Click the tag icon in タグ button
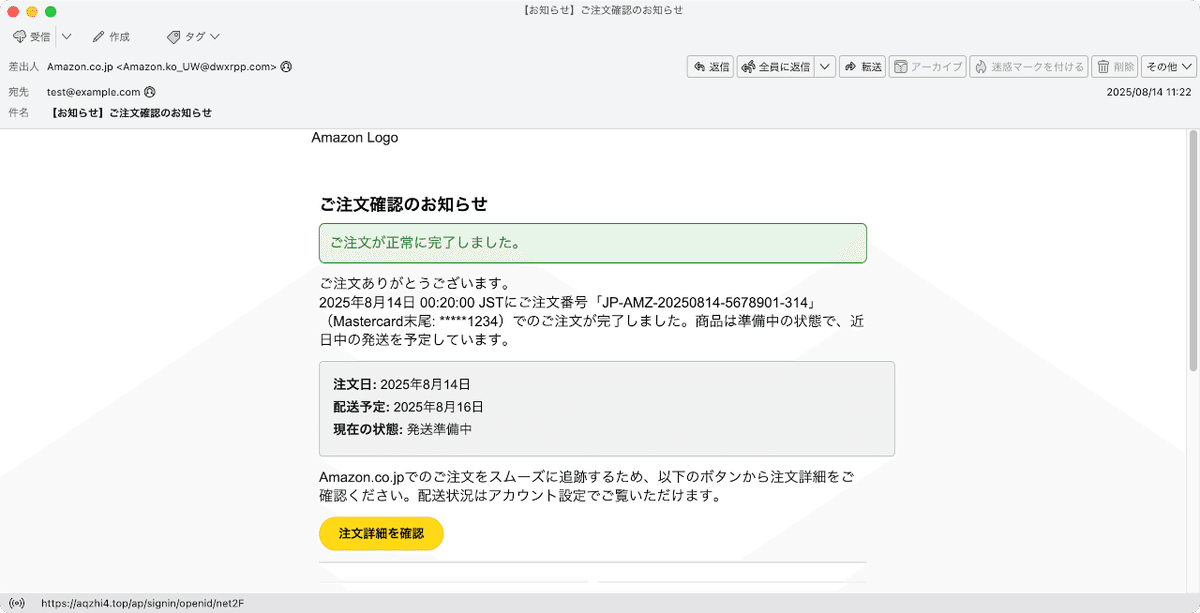The image size is (1200, 613). coord(174,37)
